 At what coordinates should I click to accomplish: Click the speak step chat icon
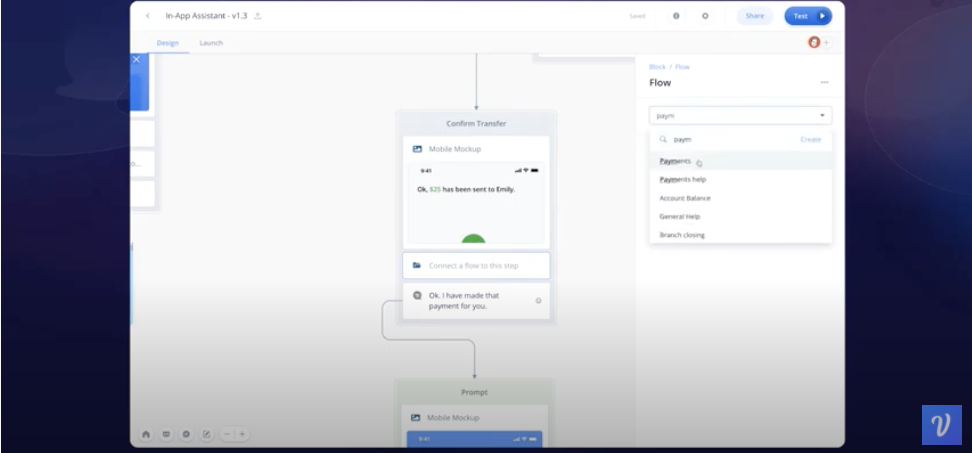[417, 296]
